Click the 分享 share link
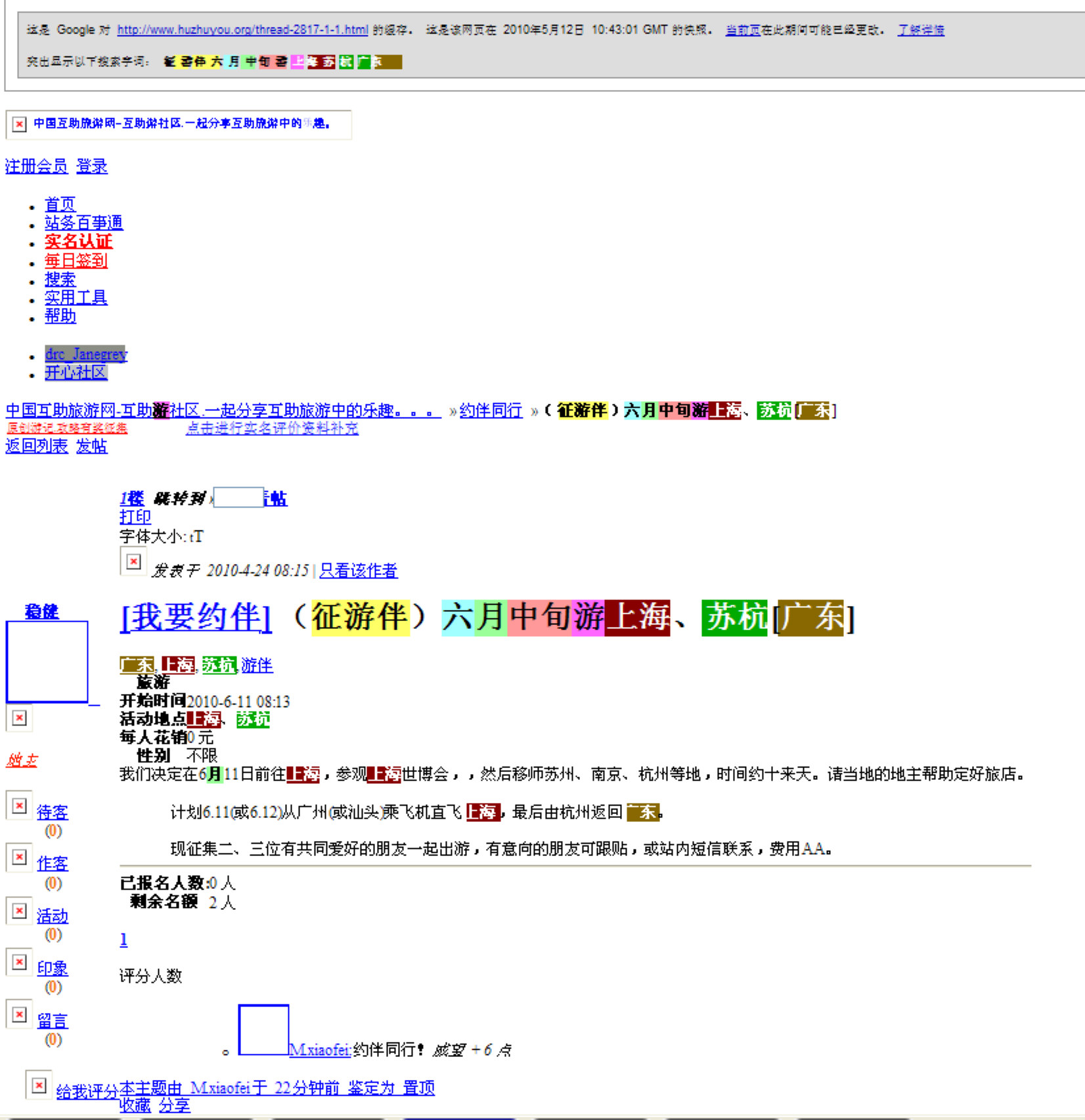 (175, 1106)
